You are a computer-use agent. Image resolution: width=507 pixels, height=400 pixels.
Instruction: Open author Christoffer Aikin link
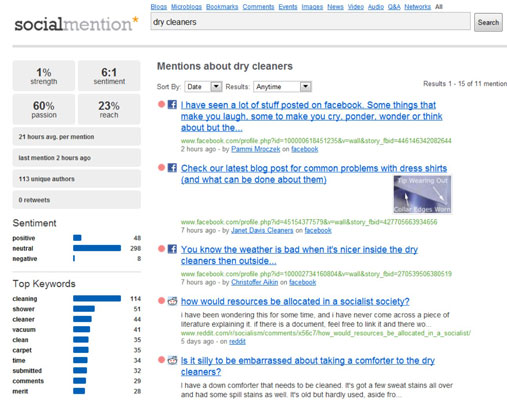click(254, 282)
